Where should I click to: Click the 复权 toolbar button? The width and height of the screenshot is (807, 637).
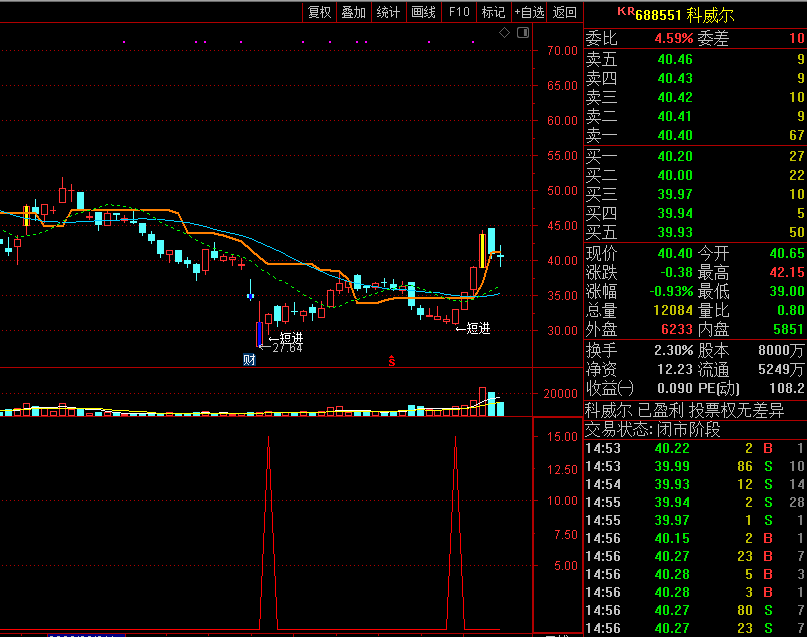click(319, 12)
